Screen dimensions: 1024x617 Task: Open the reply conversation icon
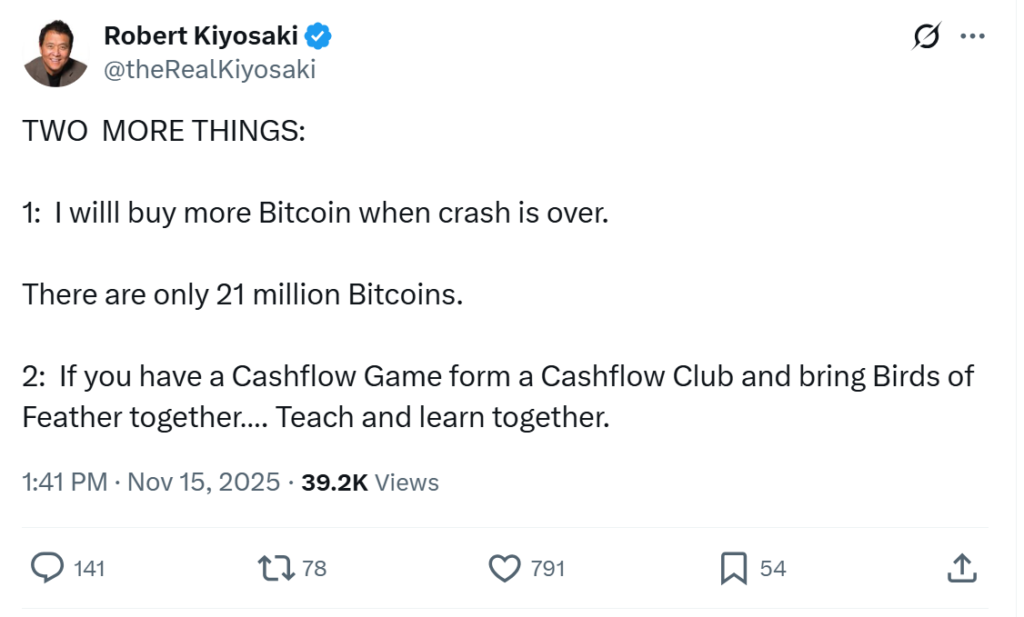pos(46,568)
